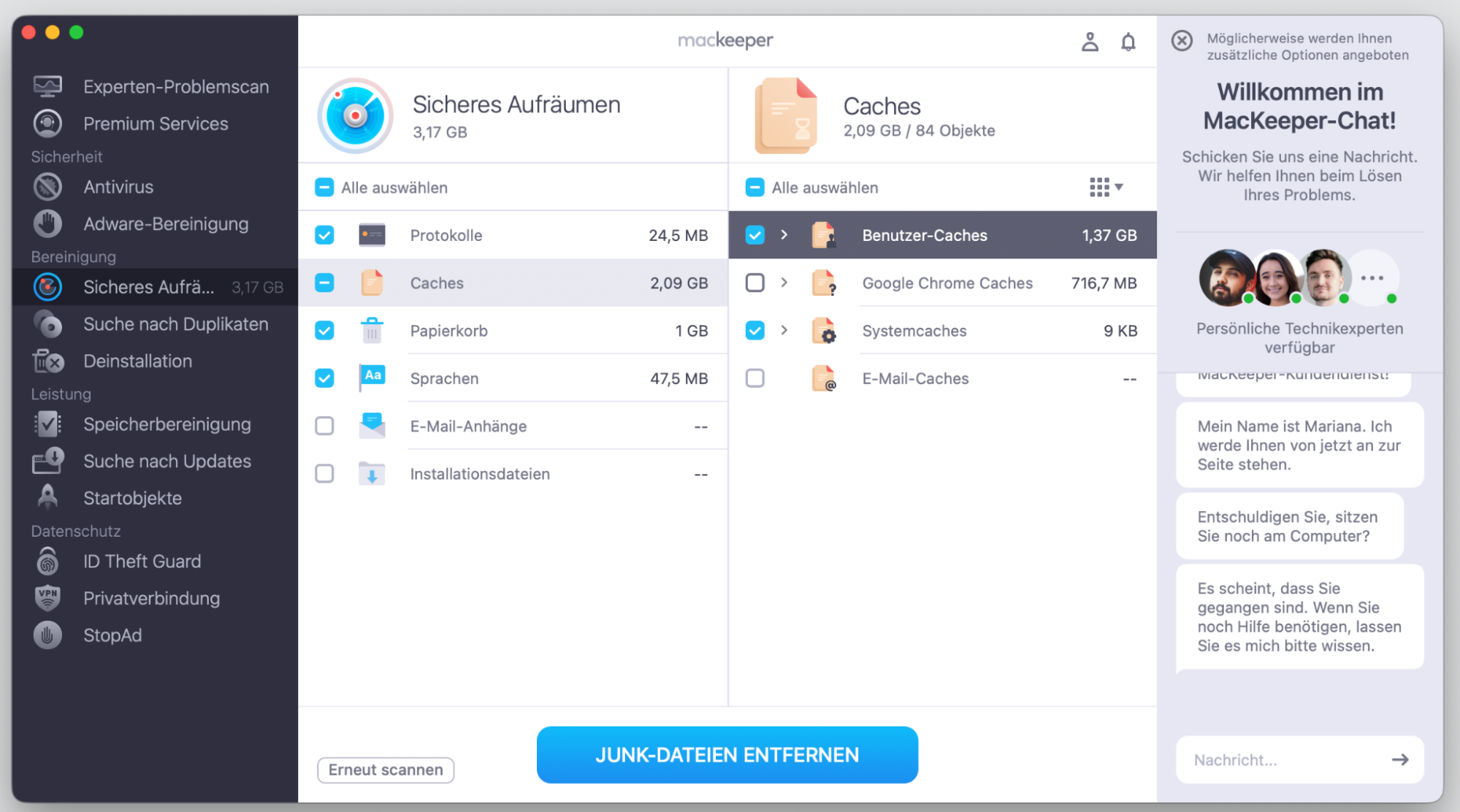
Task: Click the Suche nach Updates download icon
Action: [47, 461]
